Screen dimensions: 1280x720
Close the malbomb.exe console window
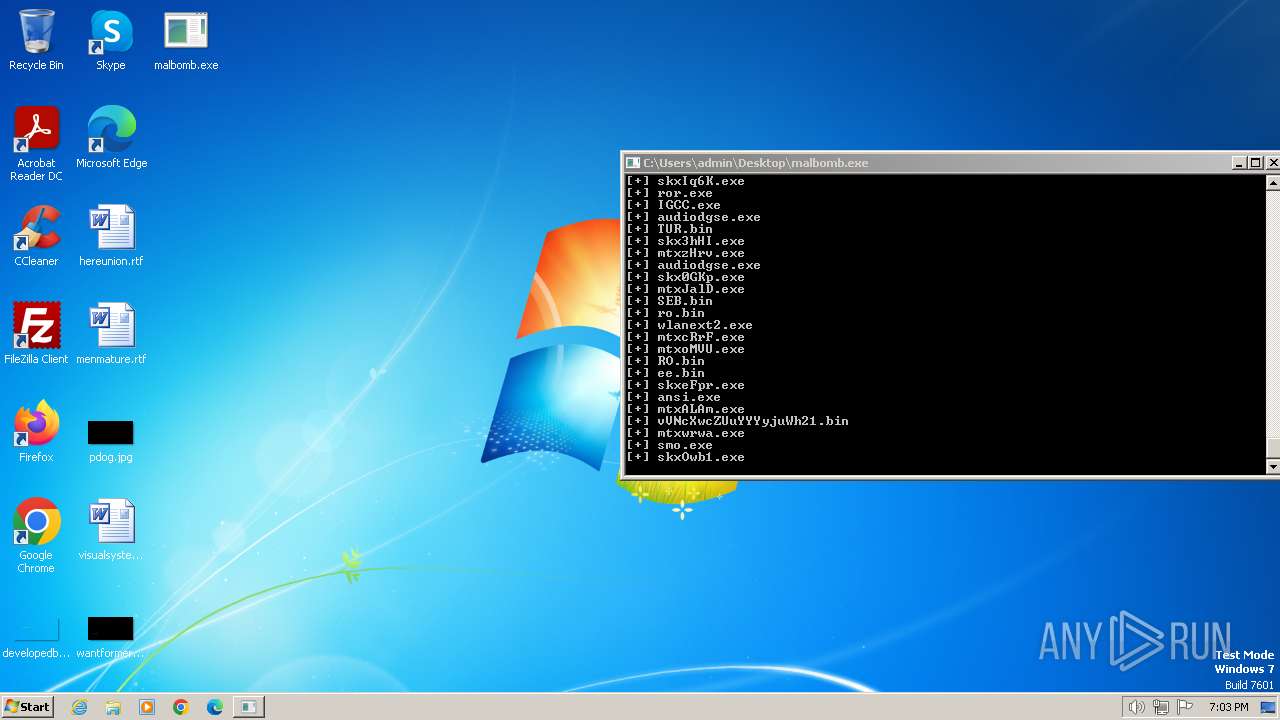pos(1272,162)
